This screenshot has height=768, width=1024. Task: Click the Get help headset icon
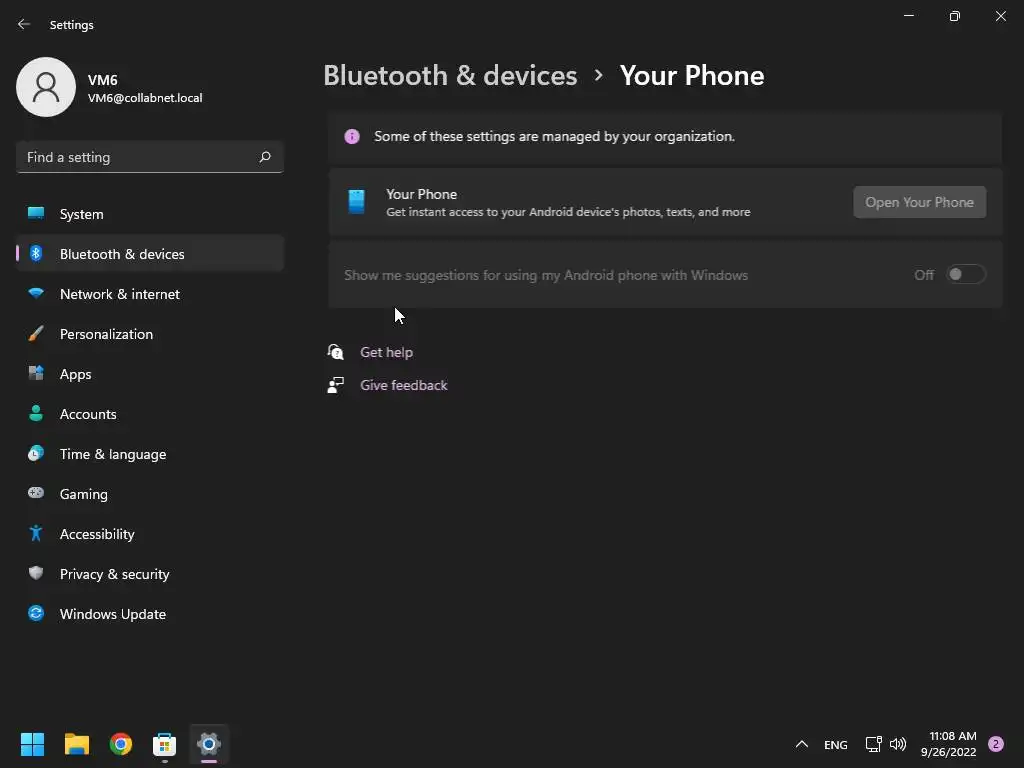click(x=335, y=352)
